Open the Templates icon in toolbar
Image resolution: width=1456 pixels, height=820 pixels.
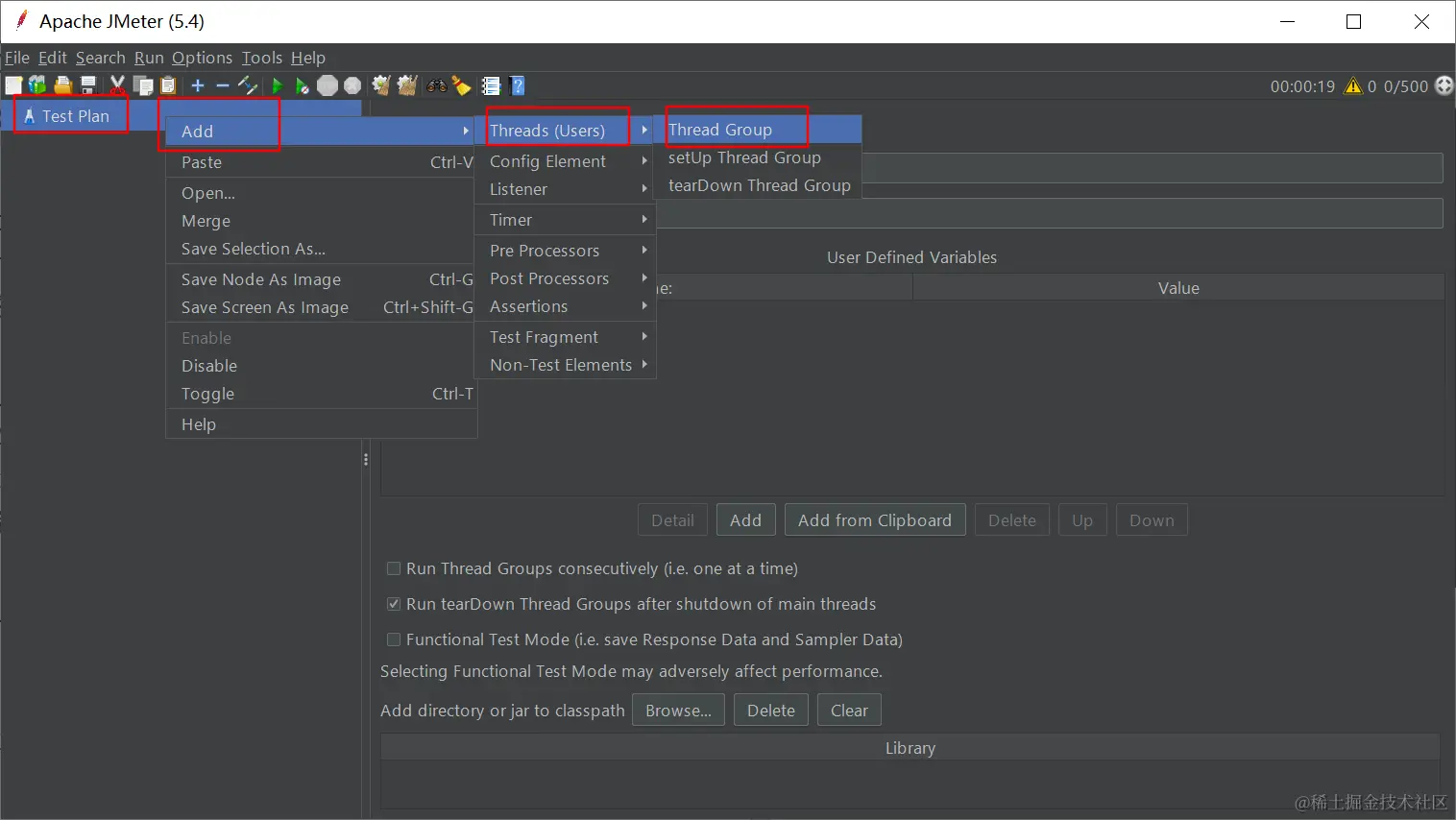click(x=37, y=86)
